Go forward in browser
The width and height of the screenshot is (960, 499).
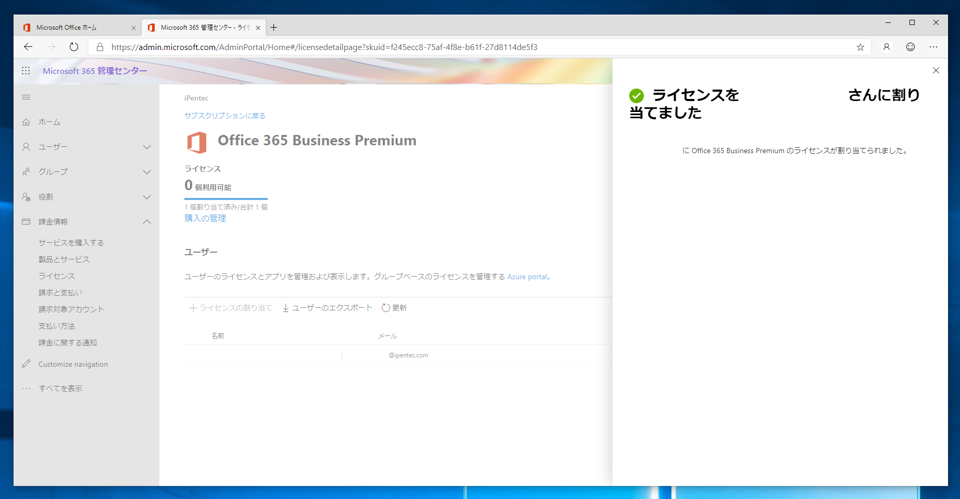pyautogui.click(x=51, y=47)
